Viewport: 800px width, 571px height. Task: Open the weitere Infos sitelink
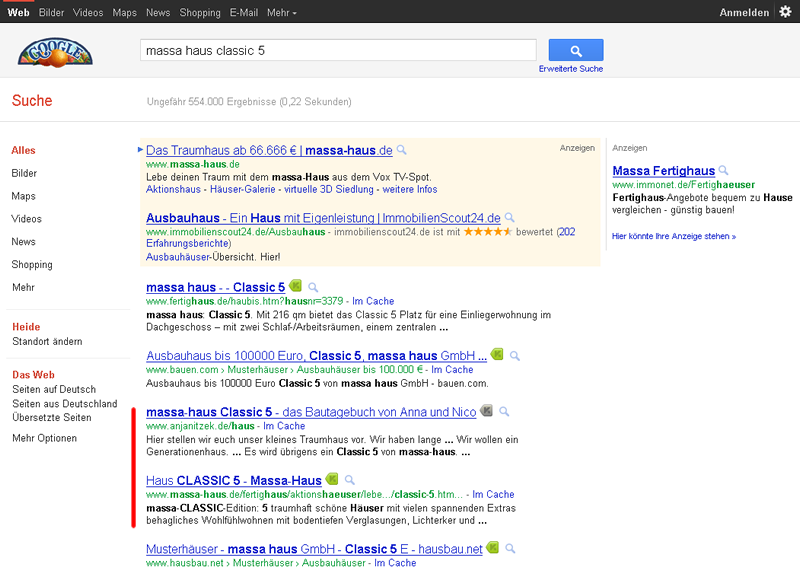(410, 189)
